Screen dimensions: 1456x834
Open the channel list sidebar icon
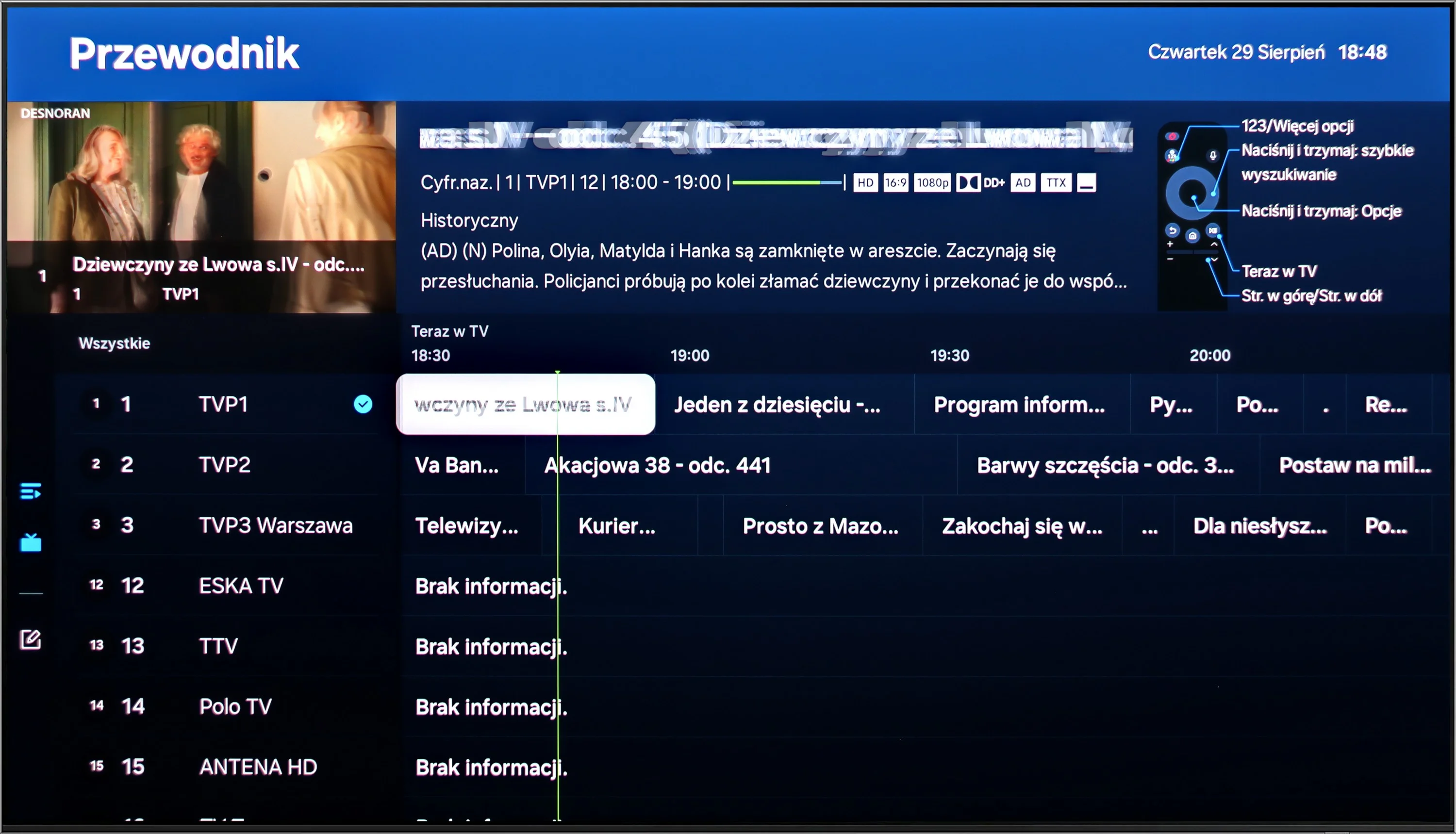point(31,491)
